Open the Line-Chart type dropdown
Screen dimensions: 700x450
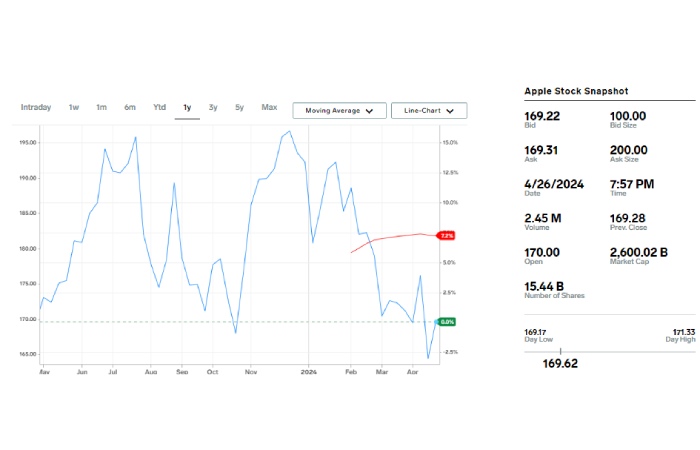429,111
